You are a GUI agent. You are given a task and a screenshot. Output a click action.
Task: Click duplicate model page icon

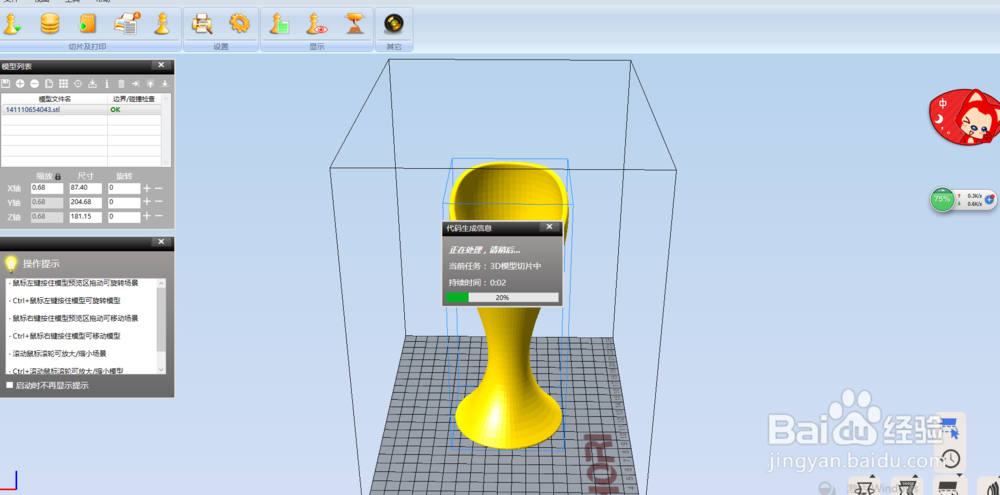[49, 84]
